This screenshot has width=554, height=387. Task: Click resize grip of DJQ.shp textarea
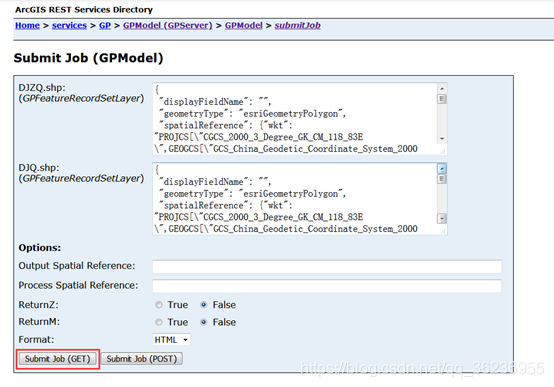point(443,231)
